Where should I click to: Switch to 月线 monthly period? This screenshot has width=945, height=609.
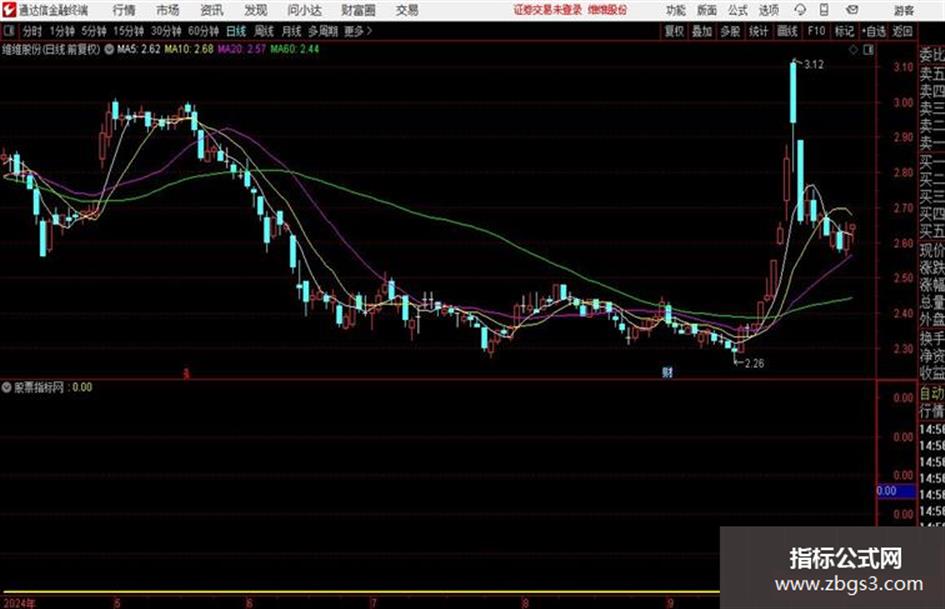click(x=292, y=31)
